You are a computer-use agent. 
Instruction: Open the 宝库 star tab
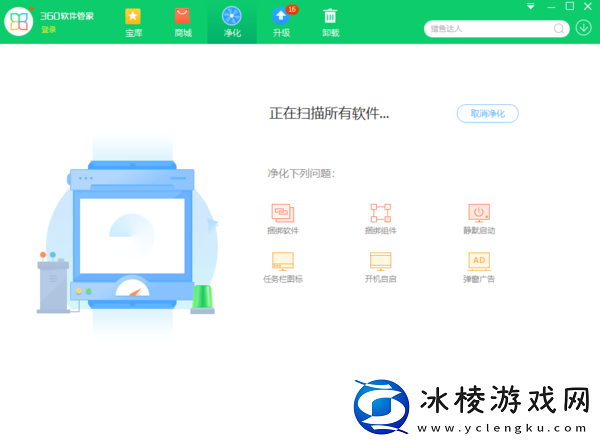coord(134,22)
